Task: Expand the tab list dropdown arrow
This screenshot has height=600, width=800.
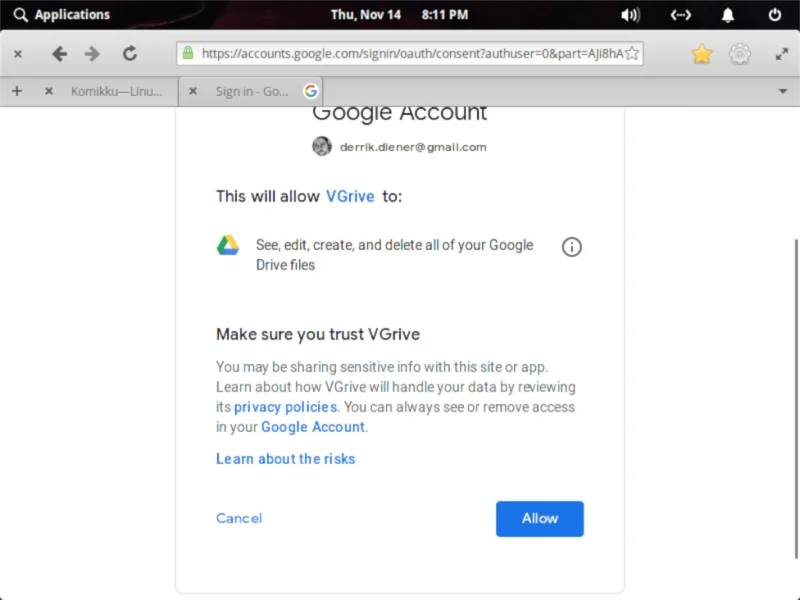Action: click(783, 91)
